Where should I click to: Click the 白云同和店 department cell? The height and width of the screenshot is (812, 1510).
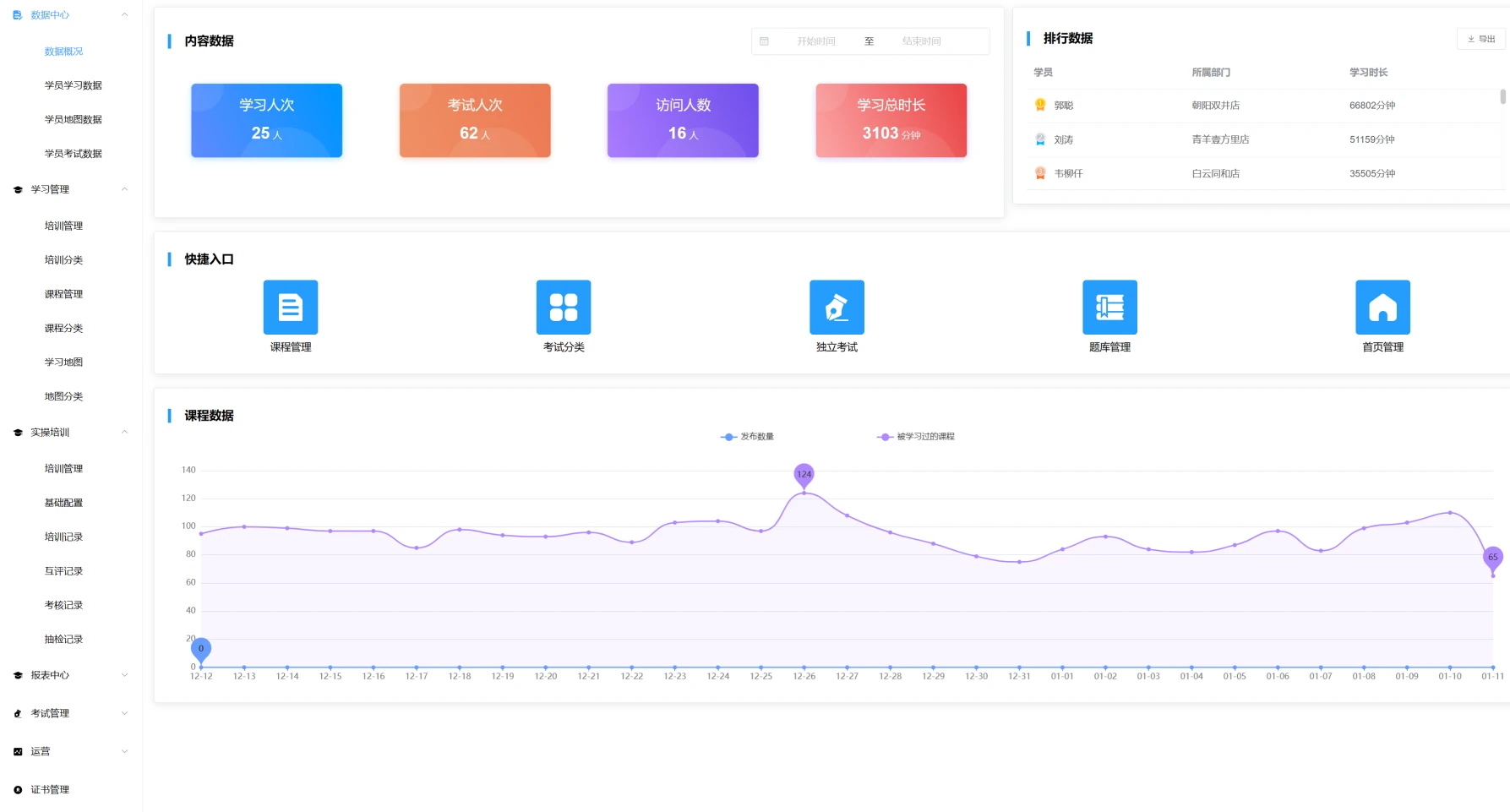click(x=1216, y=174)
